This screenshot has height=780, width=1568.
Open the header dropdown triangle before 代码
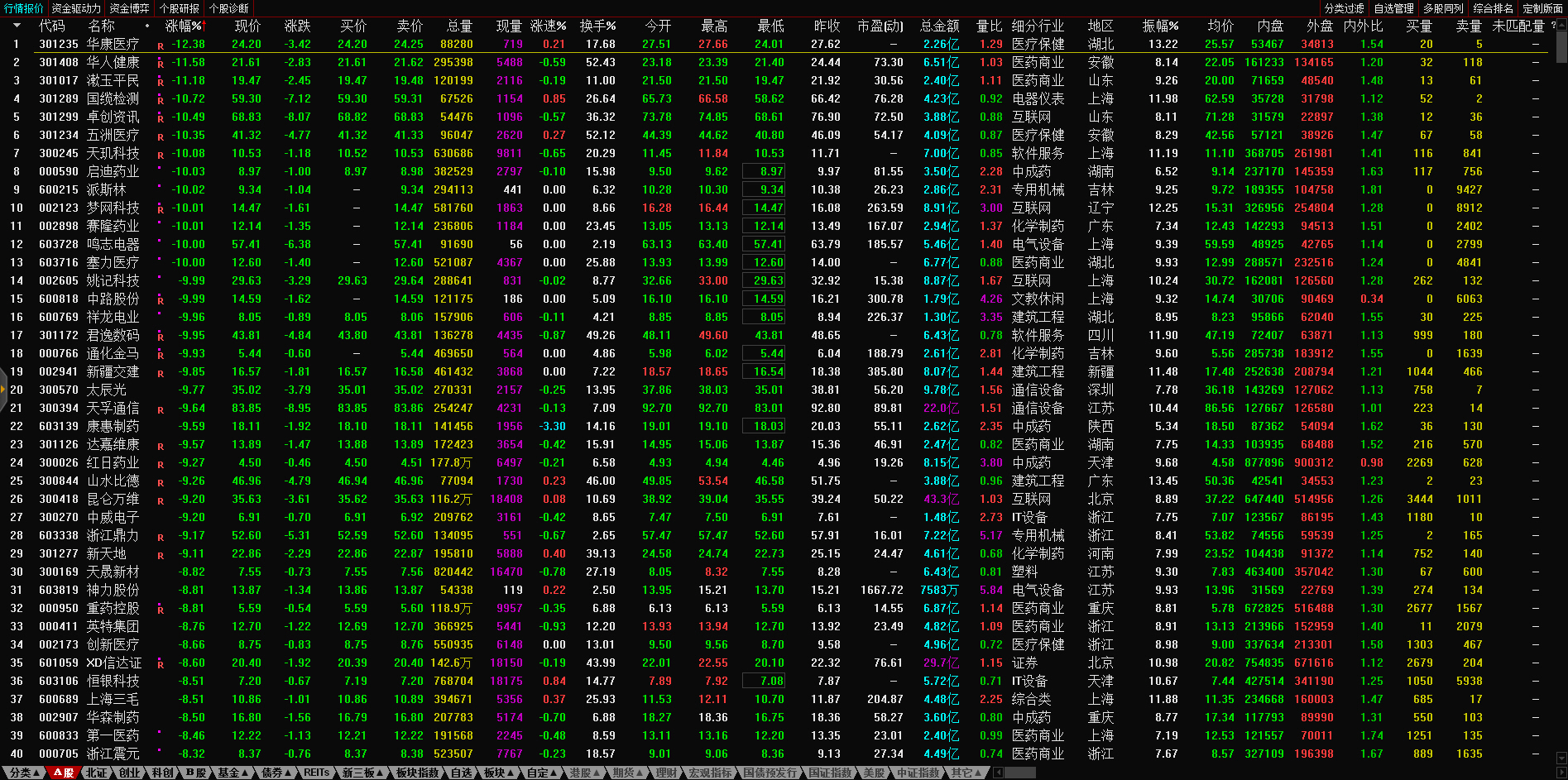click(x=16, y=26)
